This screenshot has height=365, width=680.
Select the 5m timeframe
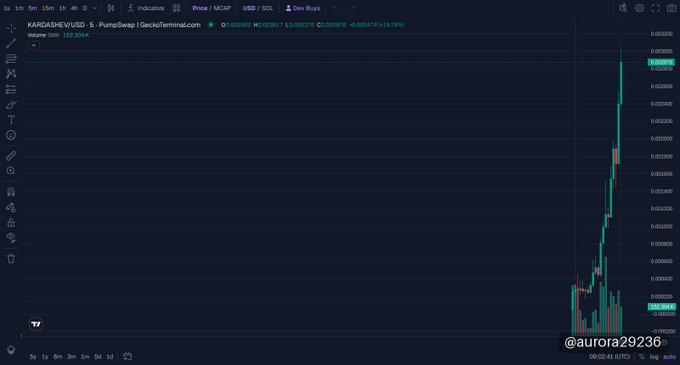(x=33, y=8)
